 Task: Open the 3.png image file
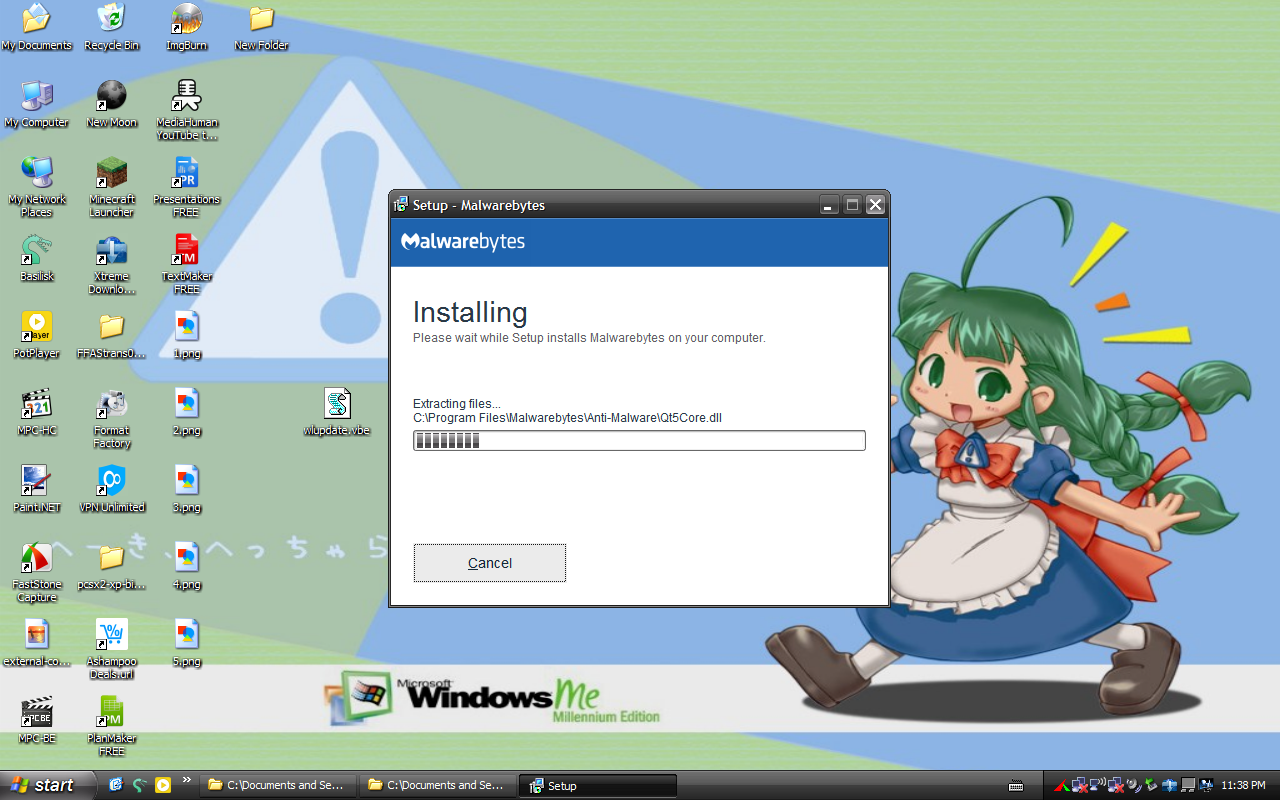tap(186, 480)
